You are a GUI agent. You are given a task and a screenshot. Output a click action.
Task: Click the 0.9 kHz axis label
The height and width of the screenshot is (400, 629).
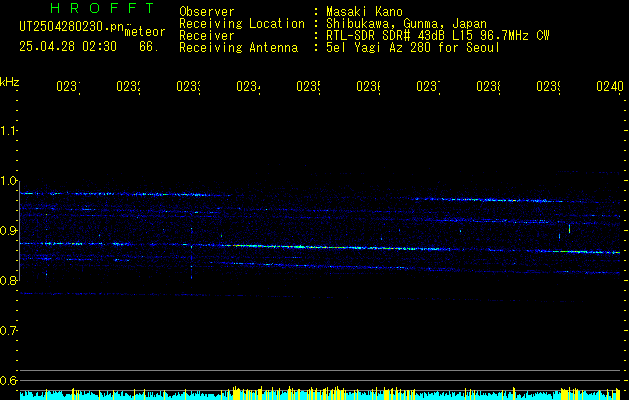click(x=8, y=231)
